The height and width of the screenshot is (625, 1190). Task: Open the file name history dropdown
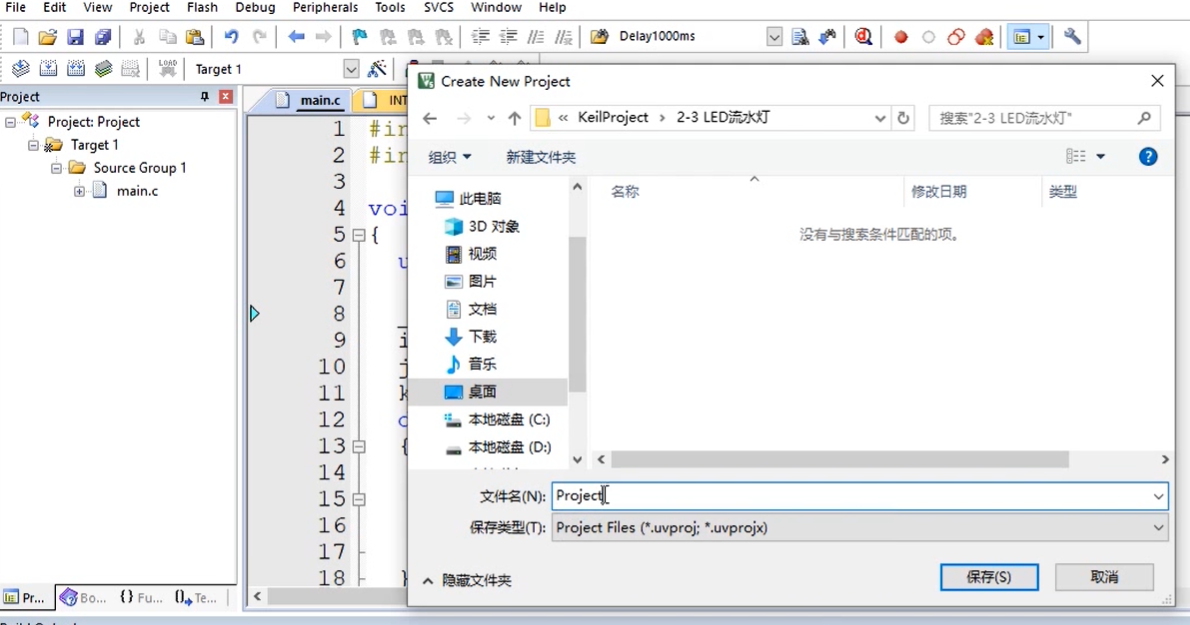(1158, 496)
